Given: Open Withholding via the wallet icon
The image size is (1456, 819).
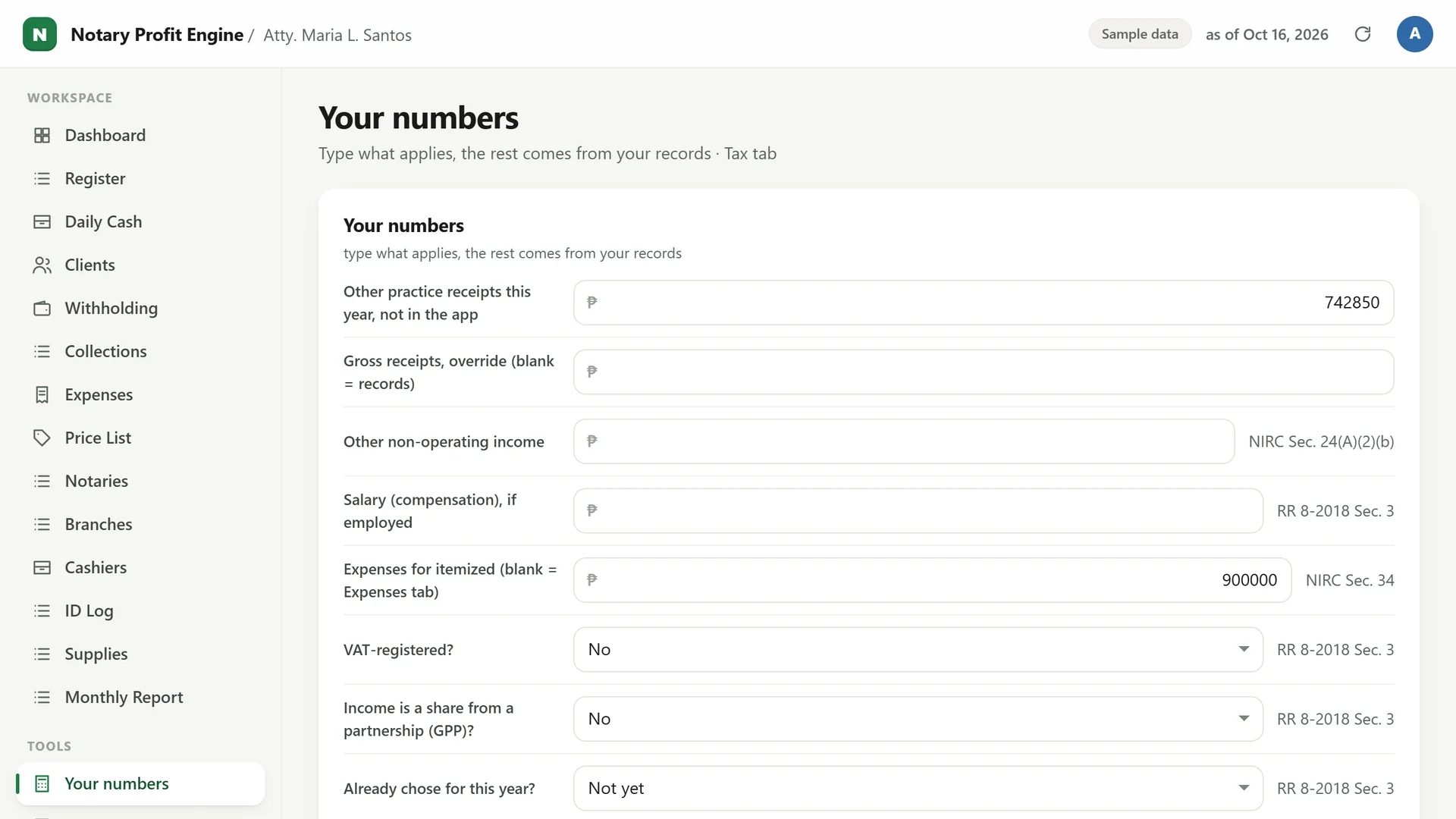Looking at the screenshot, I should click(42, 308).
